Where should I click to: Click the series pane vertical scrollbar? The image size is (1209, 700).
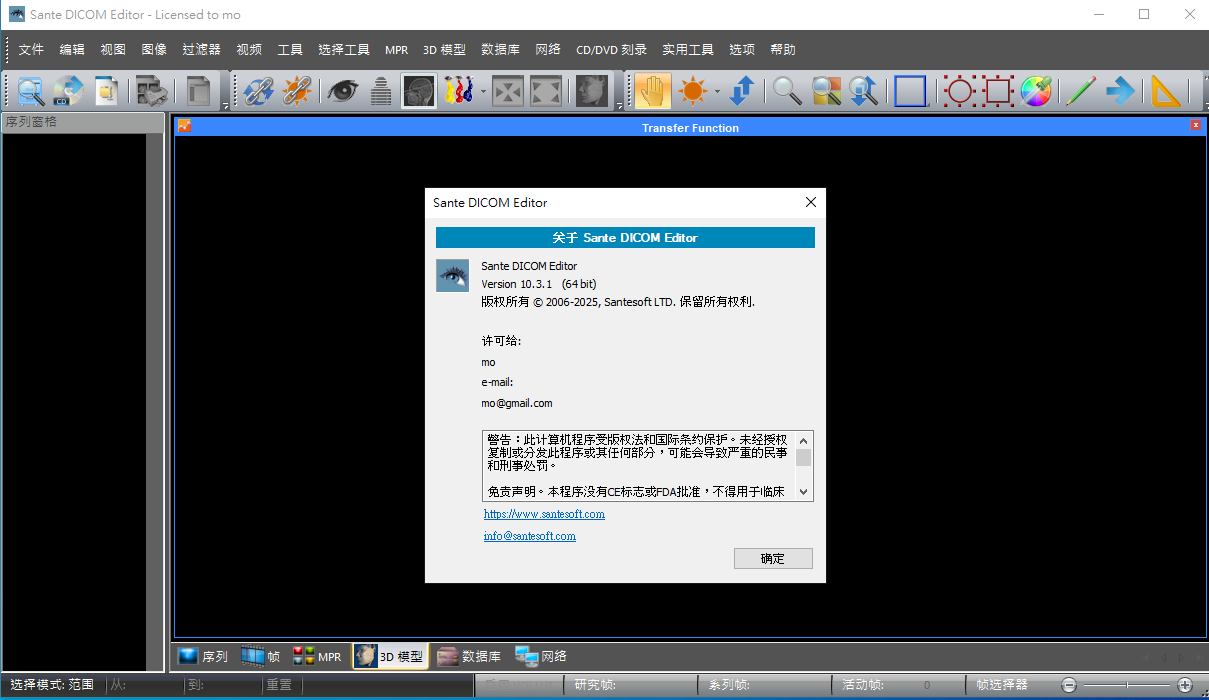[154, 400]
